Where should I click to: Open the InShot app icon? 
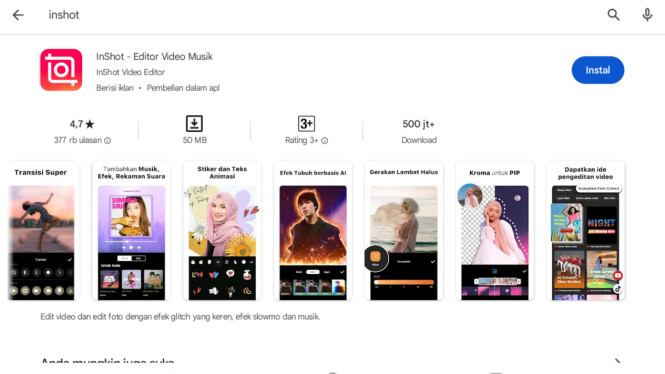[x=61, y=70]
